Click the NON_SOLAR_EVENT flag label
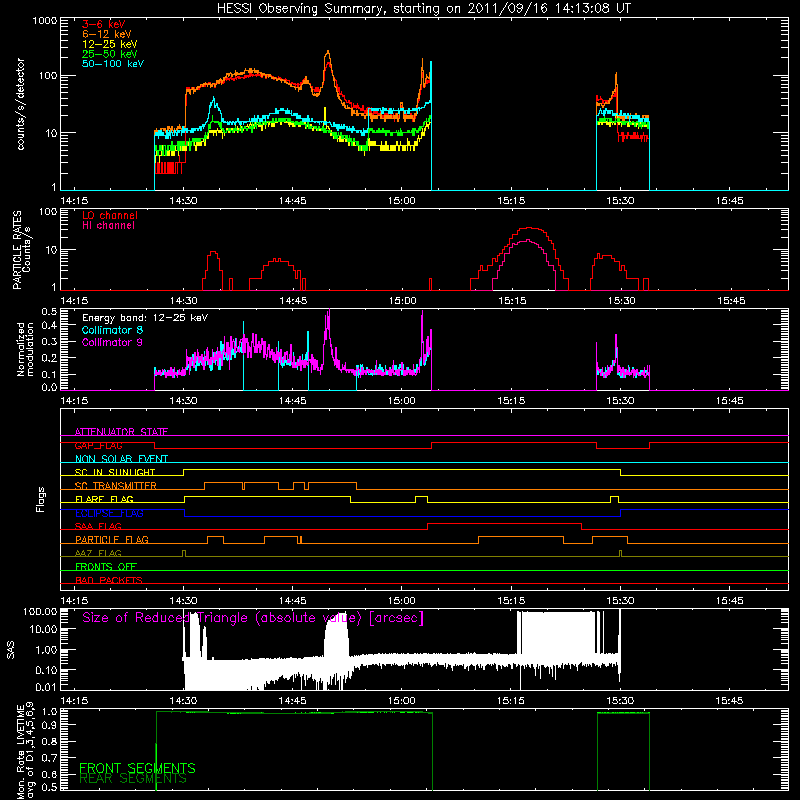Screen dimensions: 800x800 pyautogui.click(x=121, y=459)
